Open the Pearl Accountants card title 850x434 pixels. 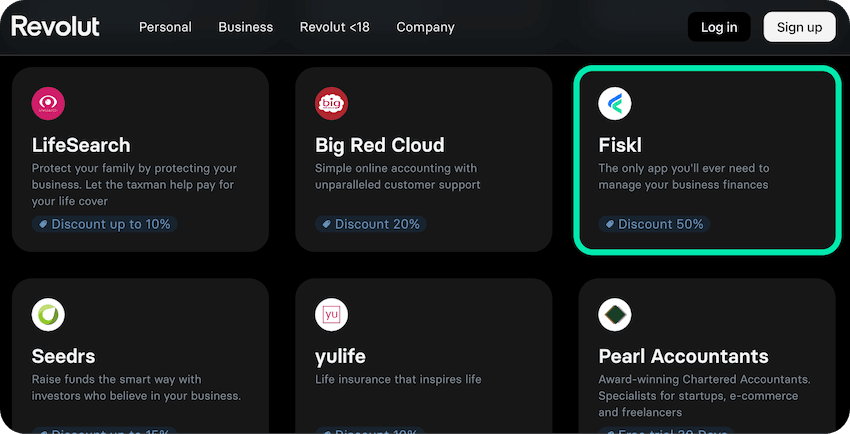click(683, 356)
